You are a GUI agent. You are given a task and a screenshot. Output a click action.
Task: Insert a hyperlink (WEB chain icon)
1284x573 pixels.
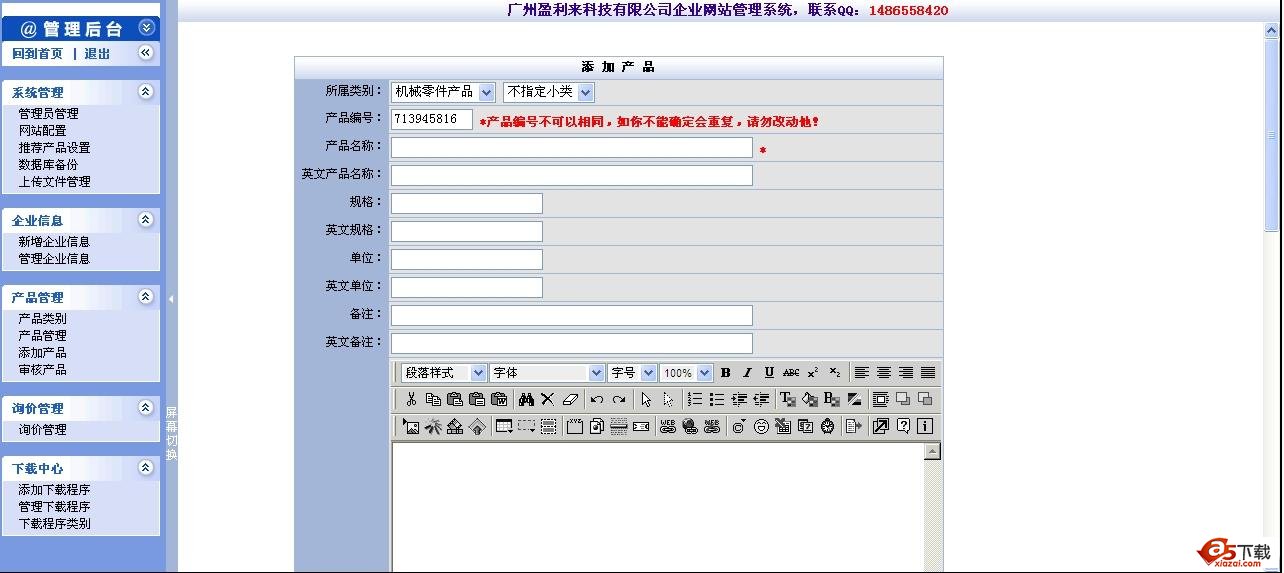point(667,426)
